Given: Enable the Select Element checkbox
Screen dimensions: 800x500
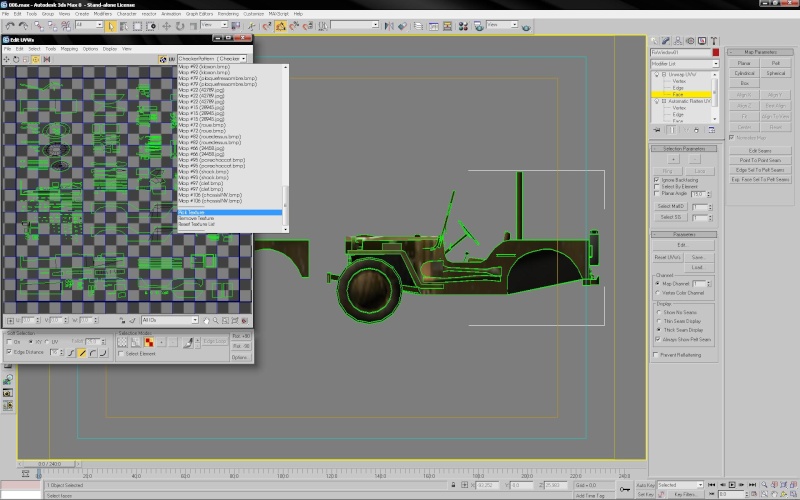Looking at the screenshot, I should tap(121, 353).
